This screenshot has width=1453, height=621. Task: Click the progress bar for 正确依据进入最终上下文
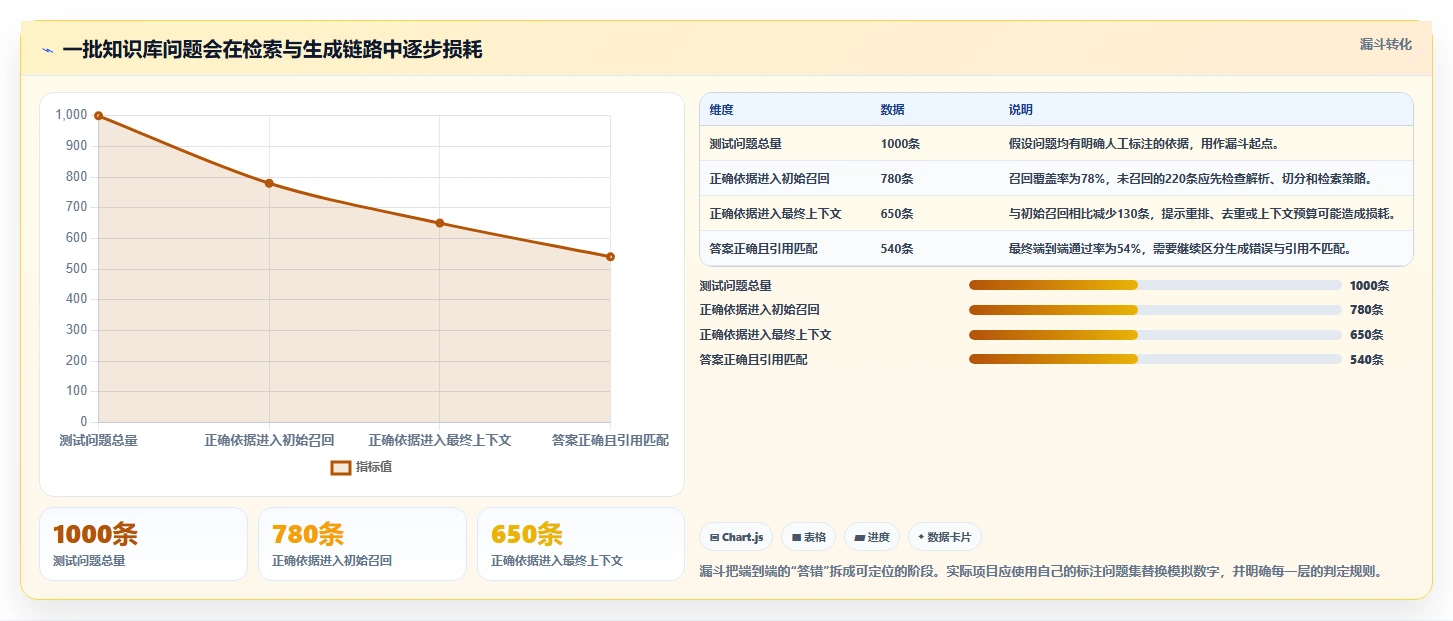[x=1155, y=335]
